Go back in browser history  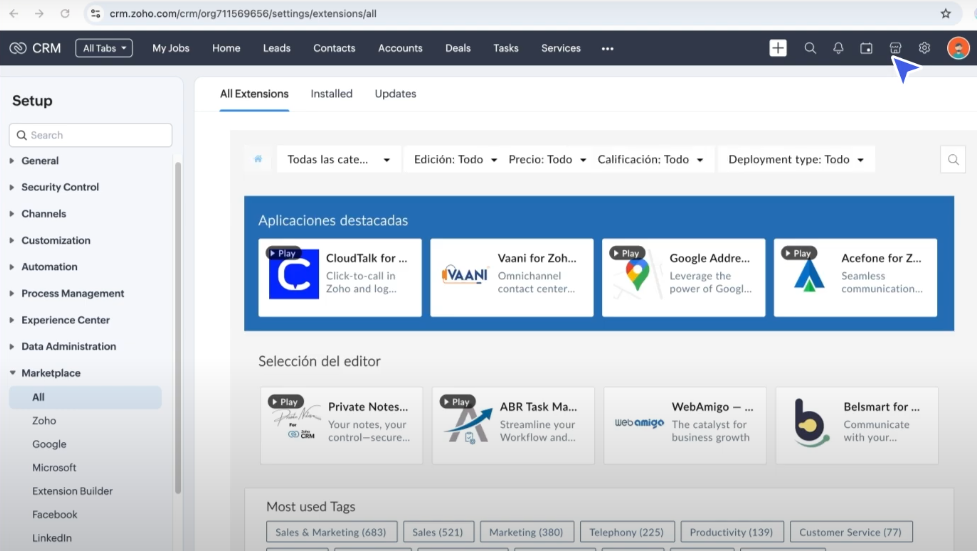14,13
